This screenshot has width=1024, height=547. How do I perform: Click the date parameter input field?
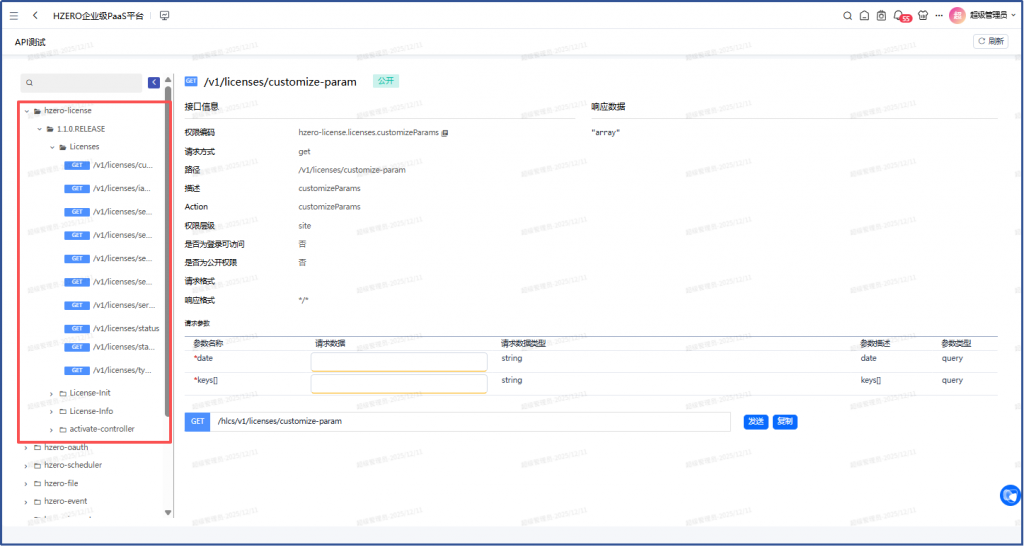[x=399, y=361]
